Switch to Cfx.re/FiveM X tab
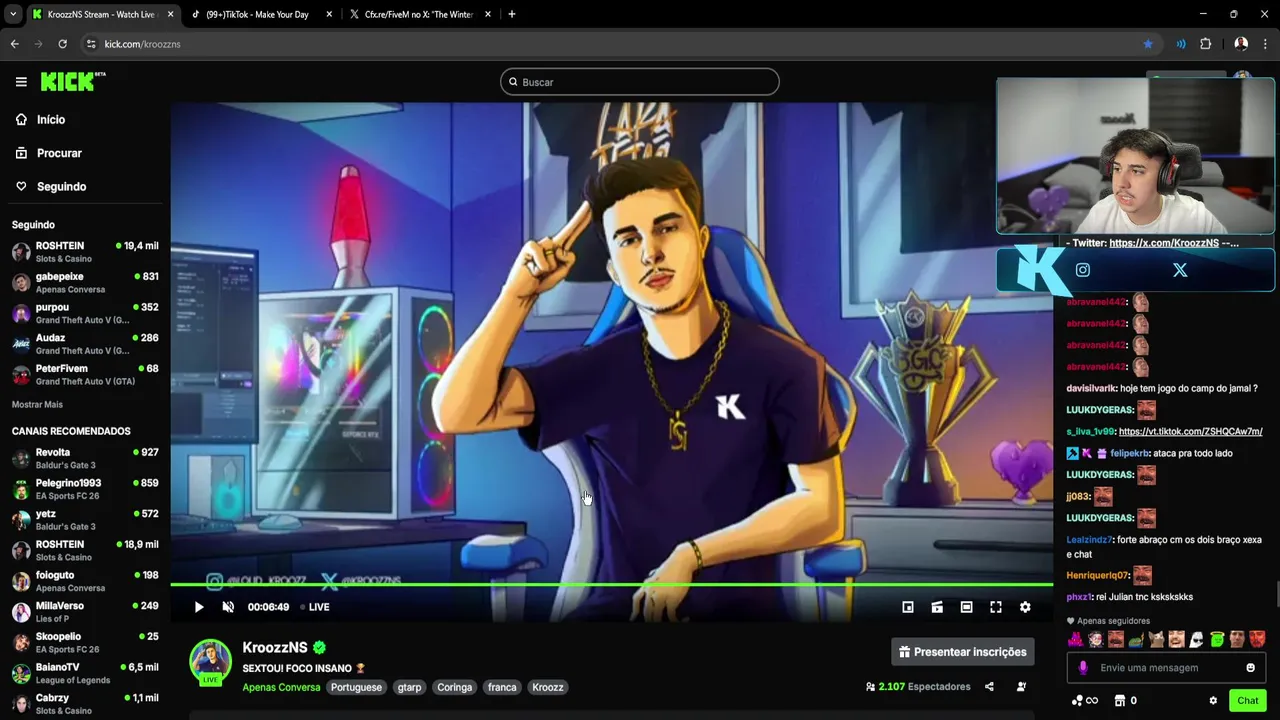The width and height of the screenshot is (1280, 720). point(419,15)
